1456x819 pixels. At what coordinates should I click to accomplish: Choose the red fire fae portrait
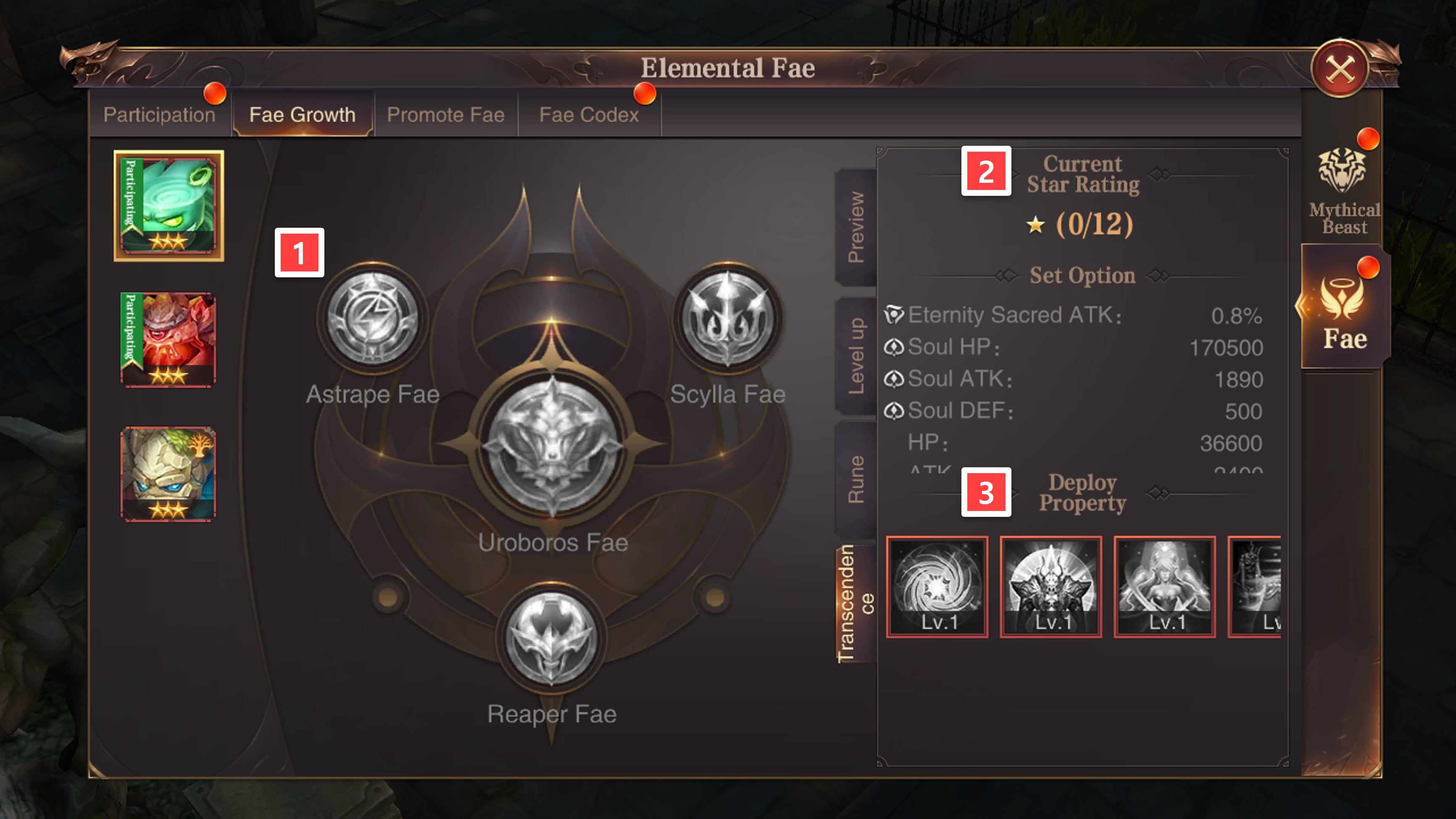click(x=169, y=340)
